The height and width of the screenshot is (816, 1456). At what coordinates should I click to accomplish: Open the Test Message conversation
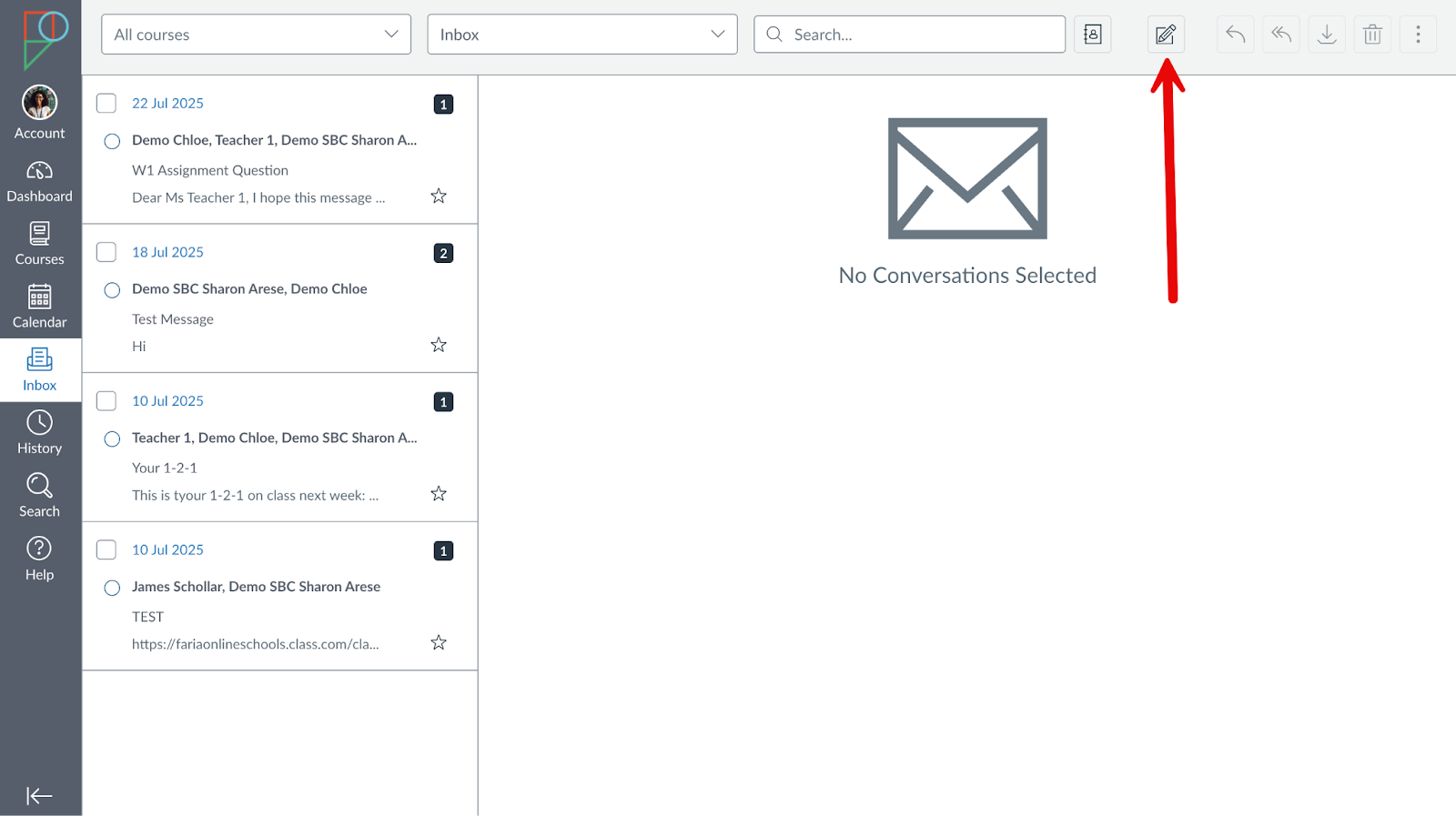[x=273, y=319]
